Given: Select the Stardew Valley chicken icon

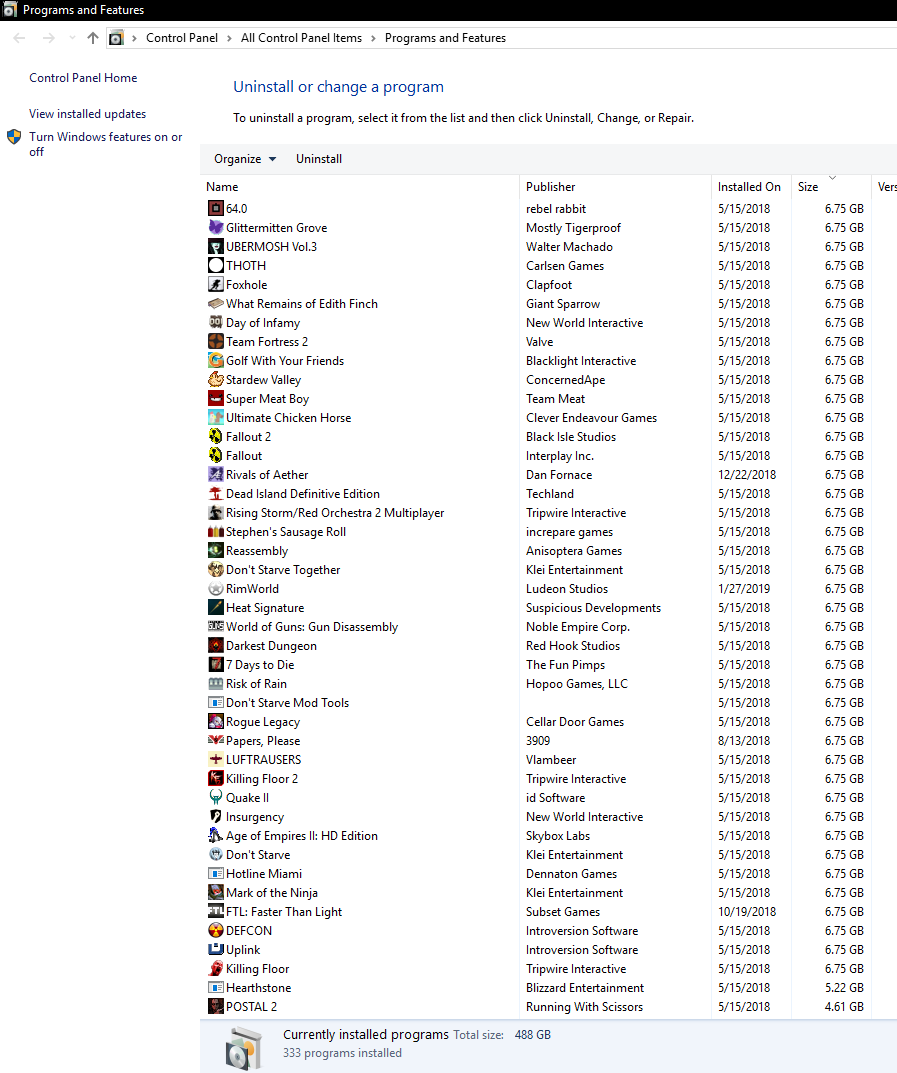Looking at the screenshot, I should (216, 379).
